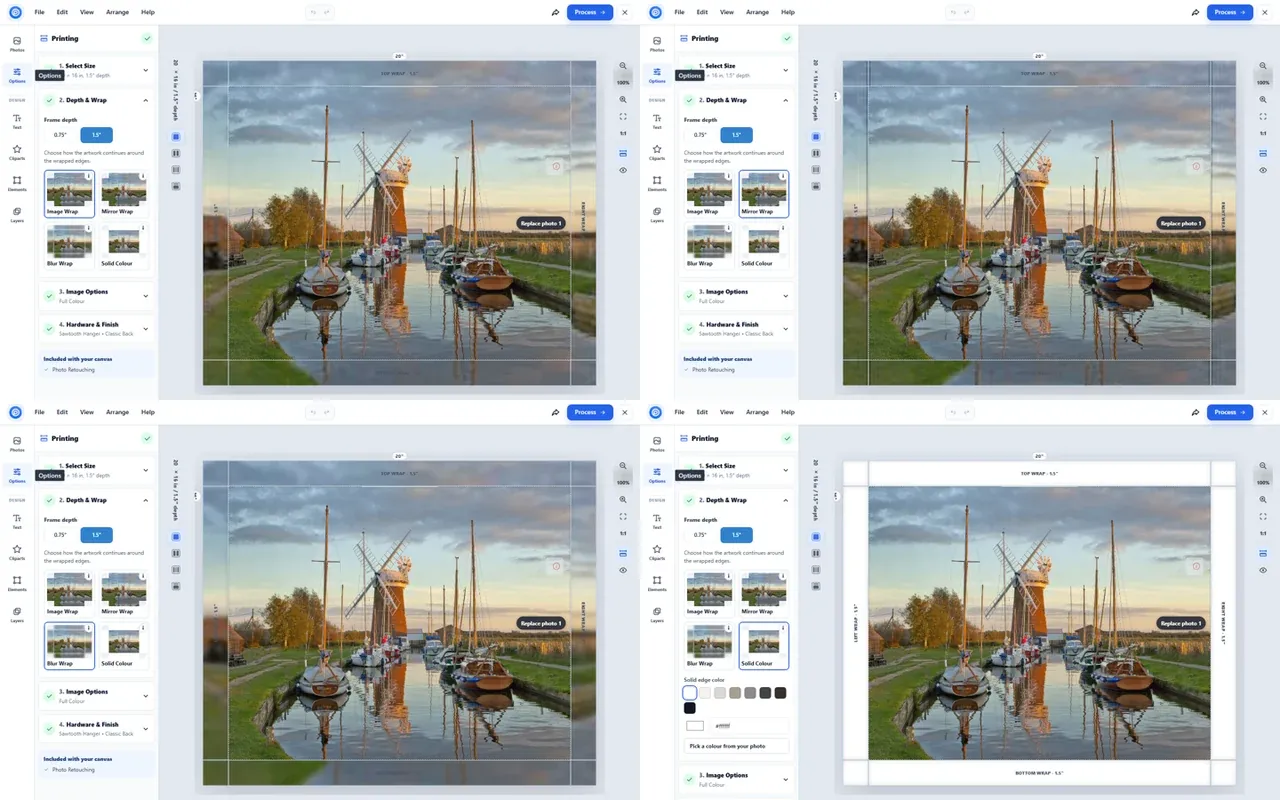Select Blur Wrap thumbnail in top-right window
Image resolution: width=1280 pixels, height=800 pixels.
point(709,246)
